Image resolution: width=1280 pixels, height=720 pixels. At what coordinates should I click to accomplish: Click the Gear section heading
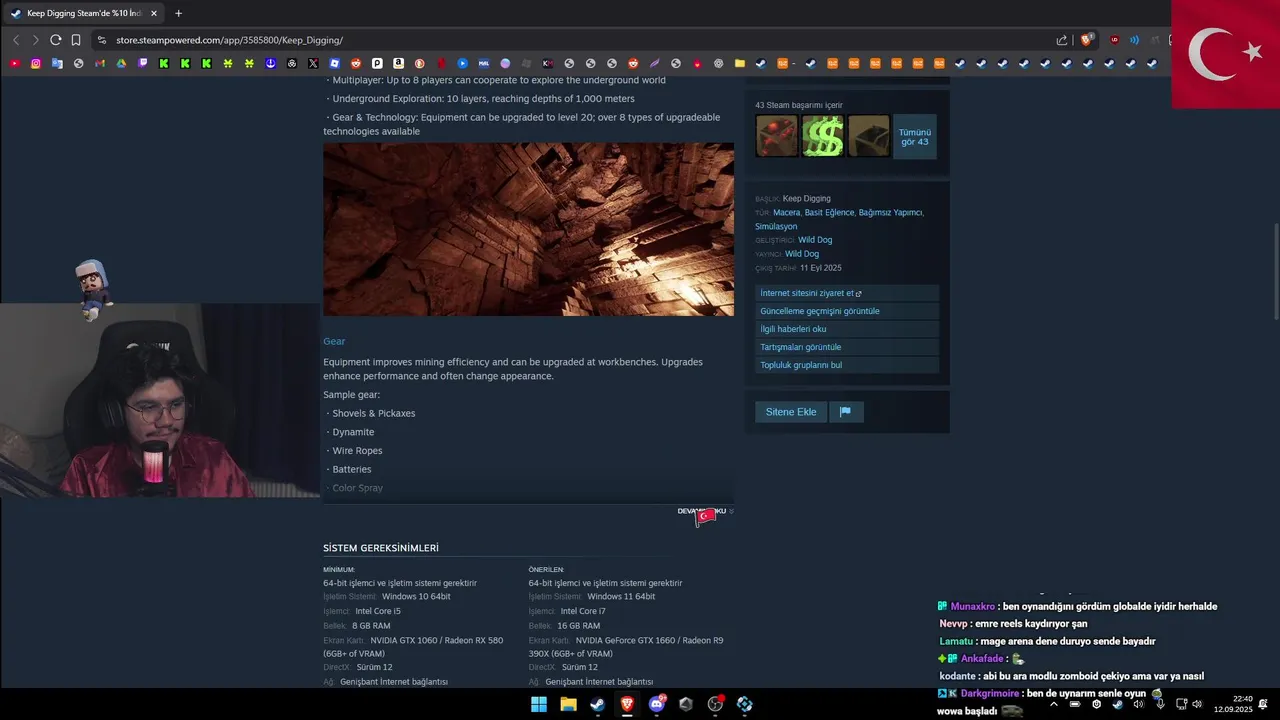tap(334, 341)
